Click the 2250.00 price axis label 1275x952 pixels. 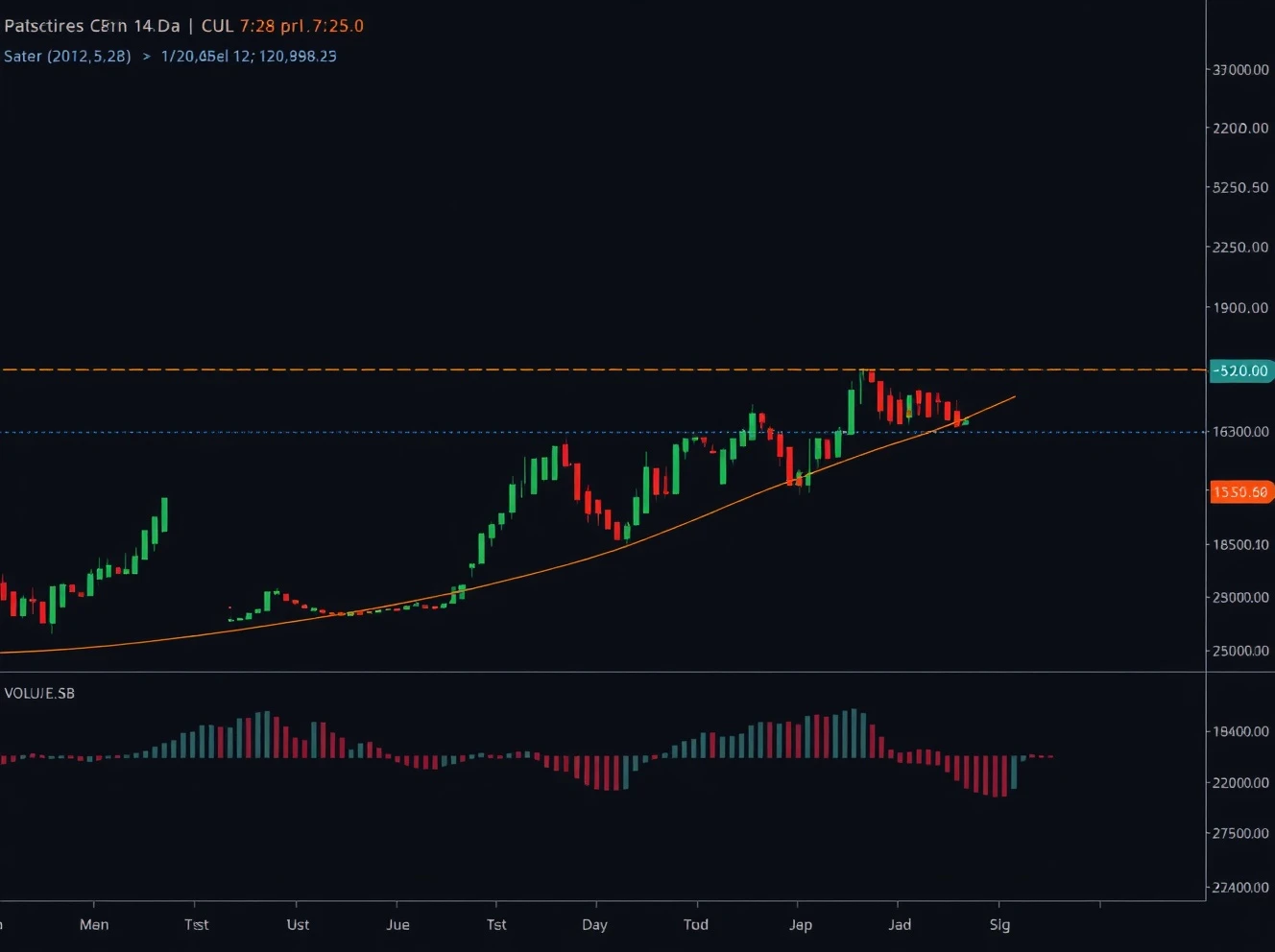(1240, 247)
